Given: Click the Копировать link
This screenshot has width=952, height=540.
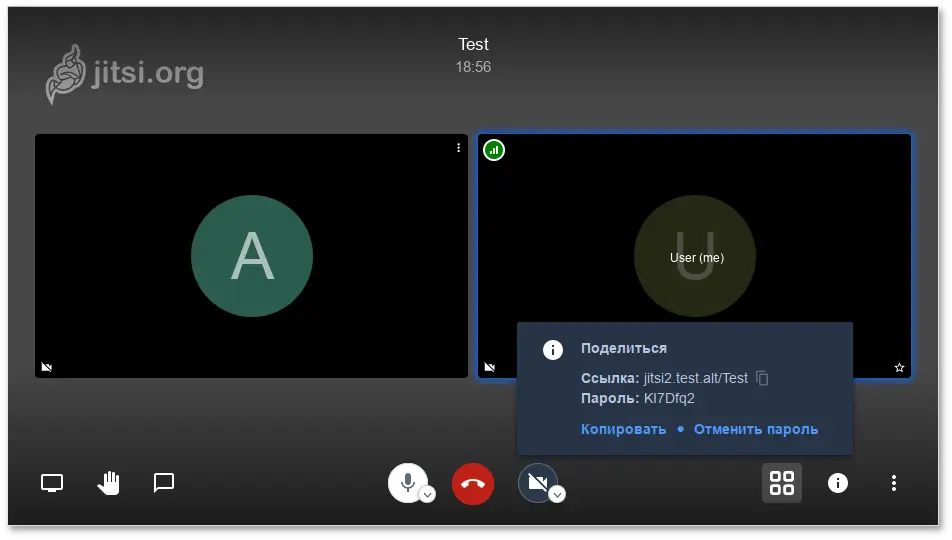Looking at the screenshot, I should (623, 429).
